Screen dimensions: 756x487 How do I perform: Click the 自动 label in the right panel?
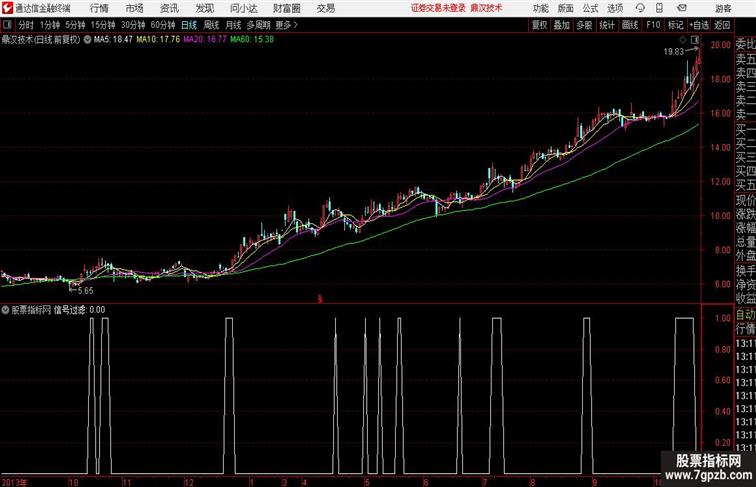745,315
